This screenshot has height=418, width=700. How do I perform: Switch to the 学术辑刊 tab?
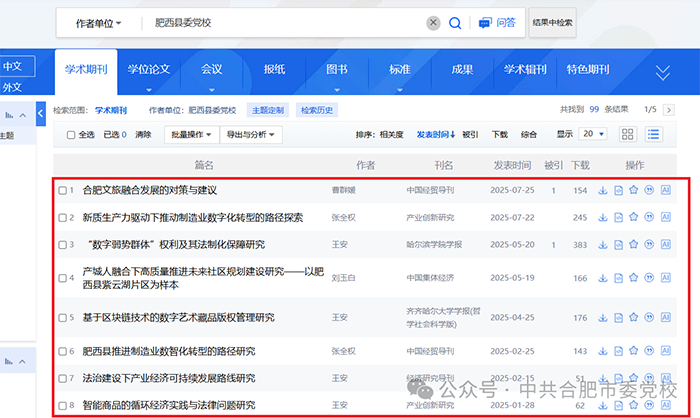[525, 69]
